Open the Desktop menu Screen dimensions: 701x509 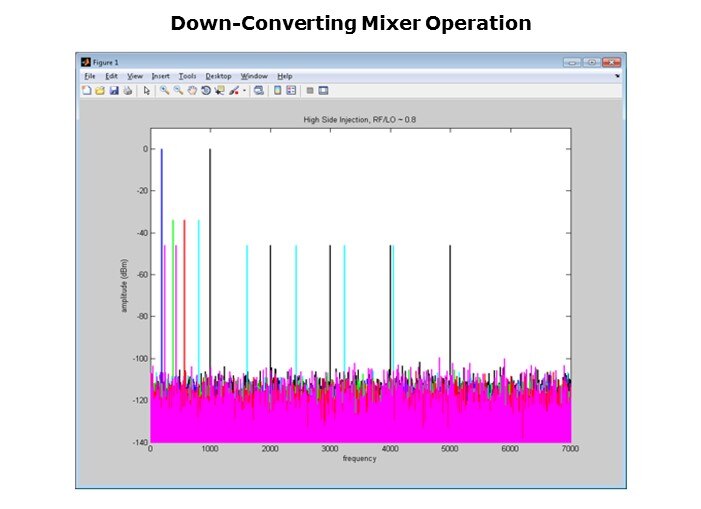pos(218,76)
